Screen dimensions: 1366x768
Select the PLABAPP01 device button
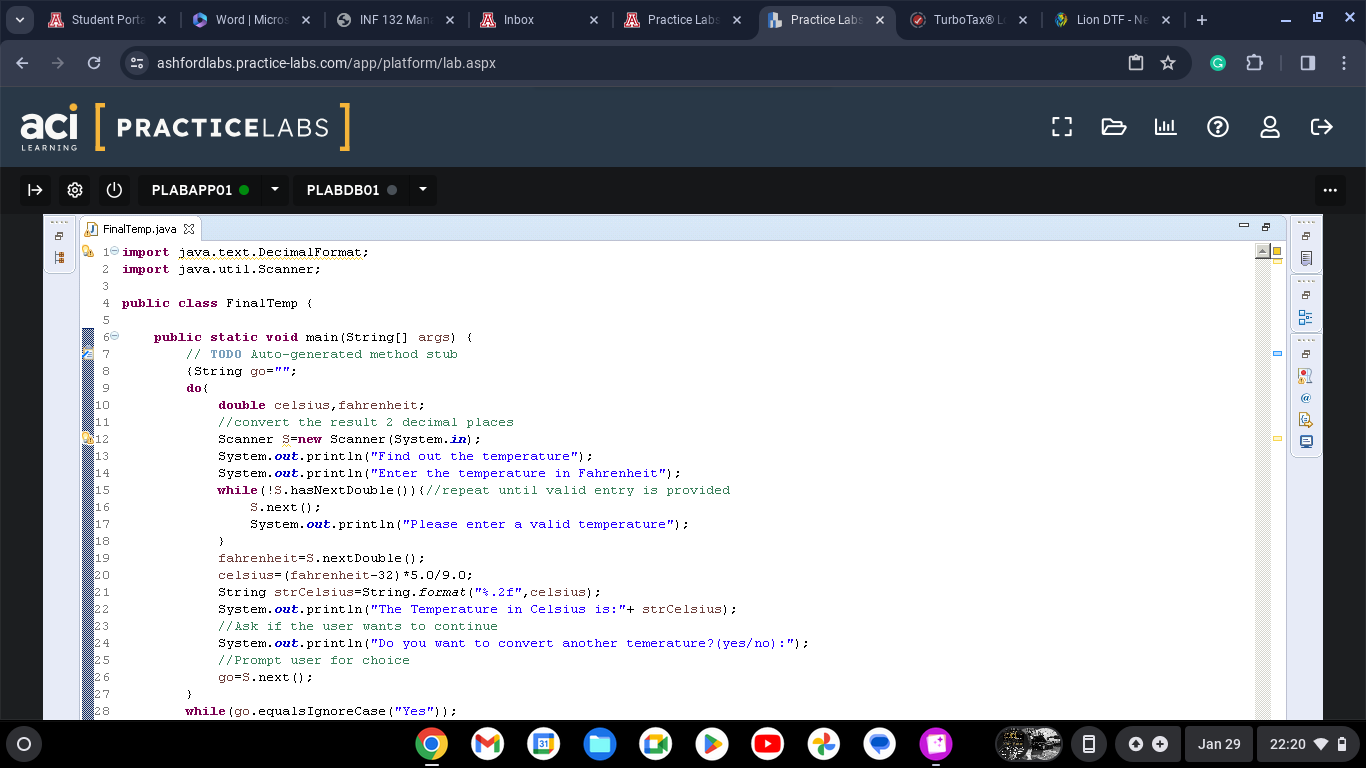point(200,190)
